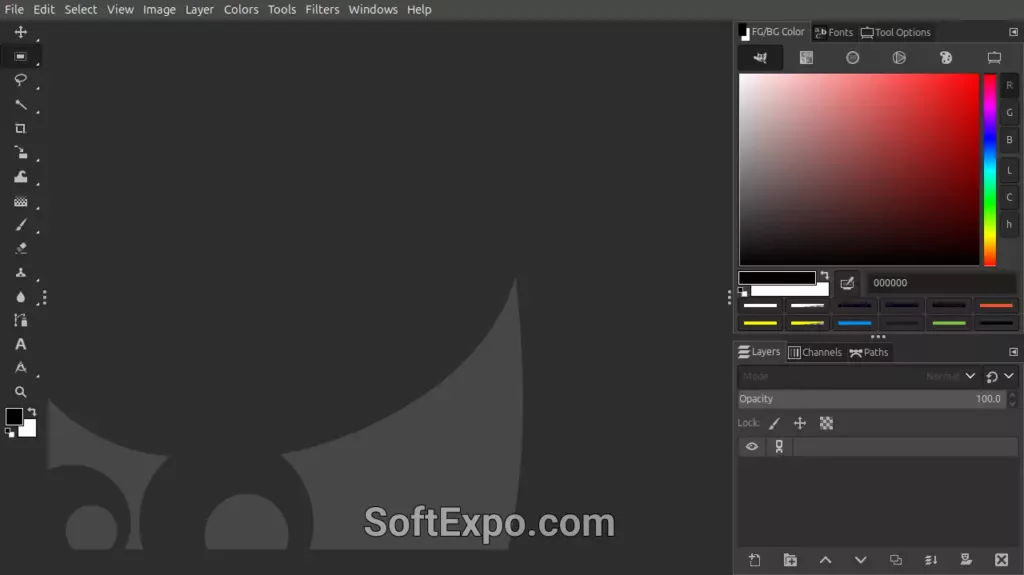The height and width of the screenshot is (575, 1024).
Task: Open the Layers dock configure menu
Action: [1013, 352]
